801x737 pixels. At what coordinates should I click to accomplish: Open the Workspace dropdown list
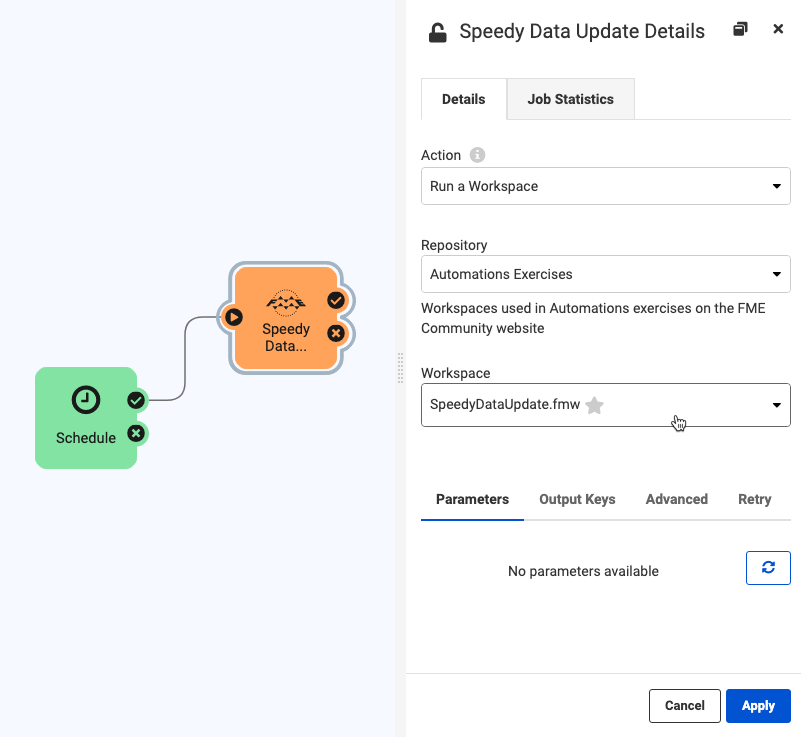pyautogui.click(x=776, y=405)
